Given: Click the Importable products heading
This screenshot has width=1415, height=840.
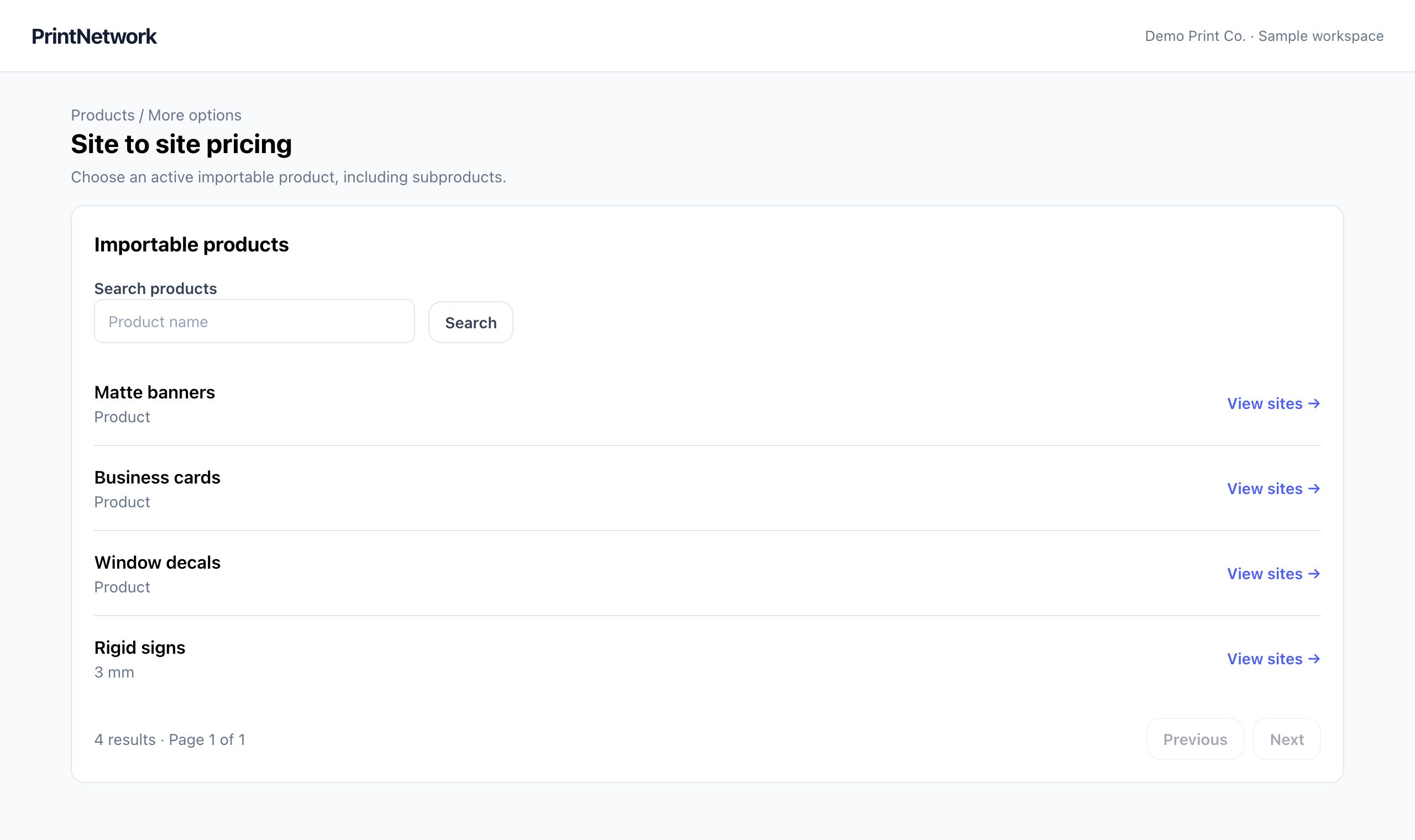Looking at the screenshot, I should coord(191,244).
